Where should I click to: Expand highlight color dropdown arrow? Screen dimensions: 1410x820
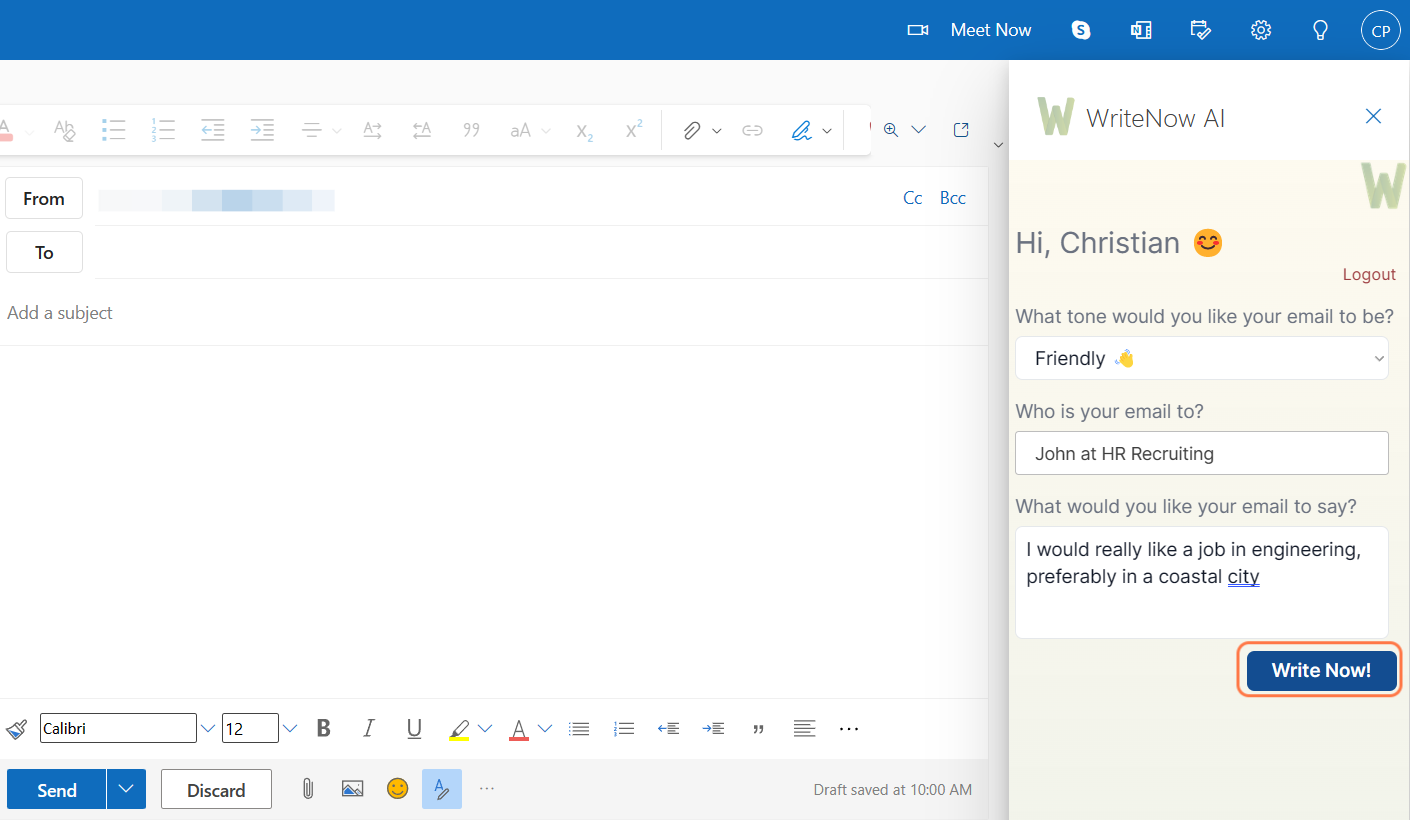pyautogui.click(x=485, y=729)
